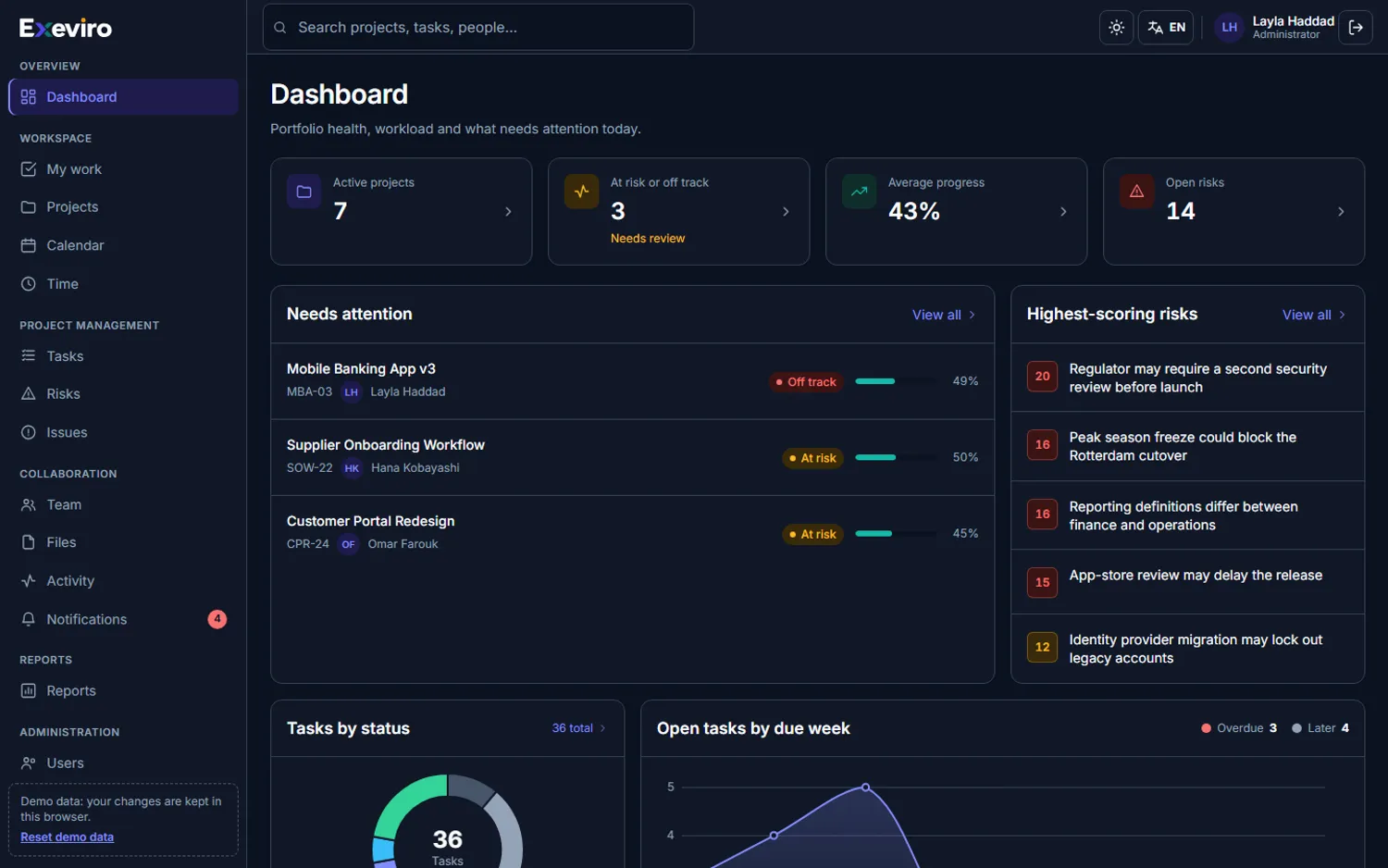Focus the Search projects, tasks, people field

tap(478, 28)
